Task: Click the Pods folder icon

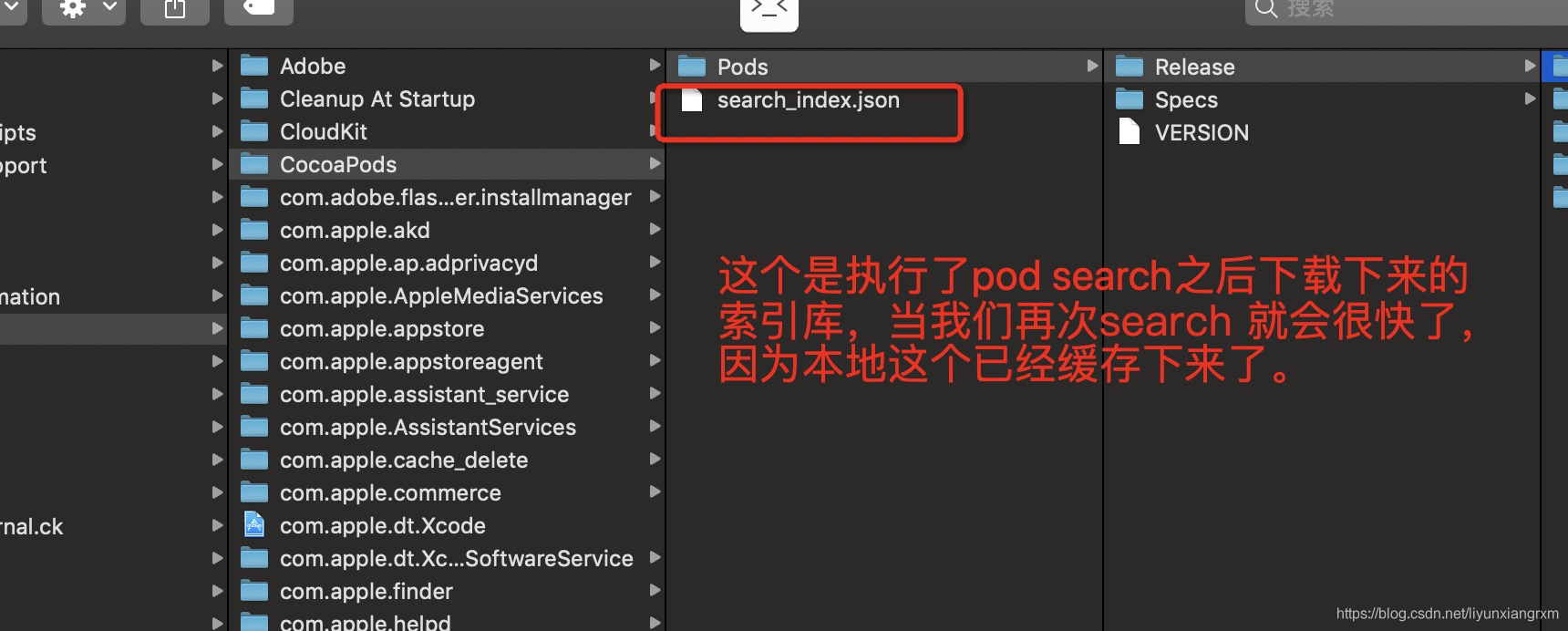Action: pyautogui.click(x=692, y=67)
